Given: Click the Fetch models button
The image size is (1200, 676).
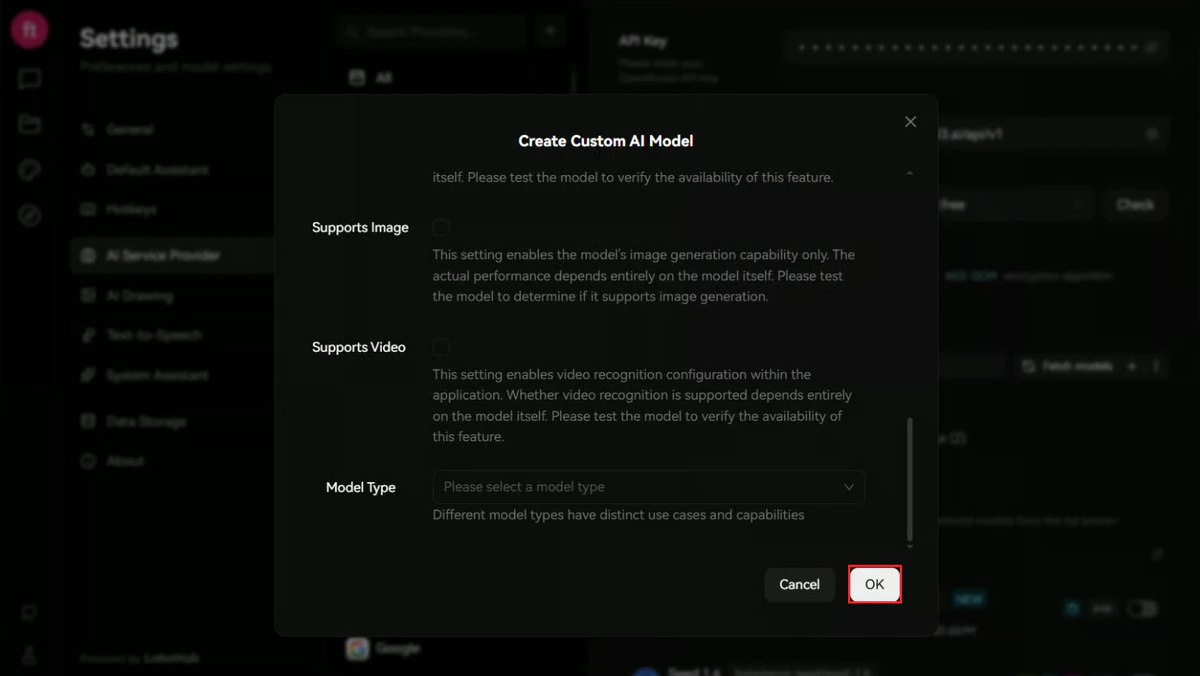Looking at the screenshot, I should point(1067,366).
